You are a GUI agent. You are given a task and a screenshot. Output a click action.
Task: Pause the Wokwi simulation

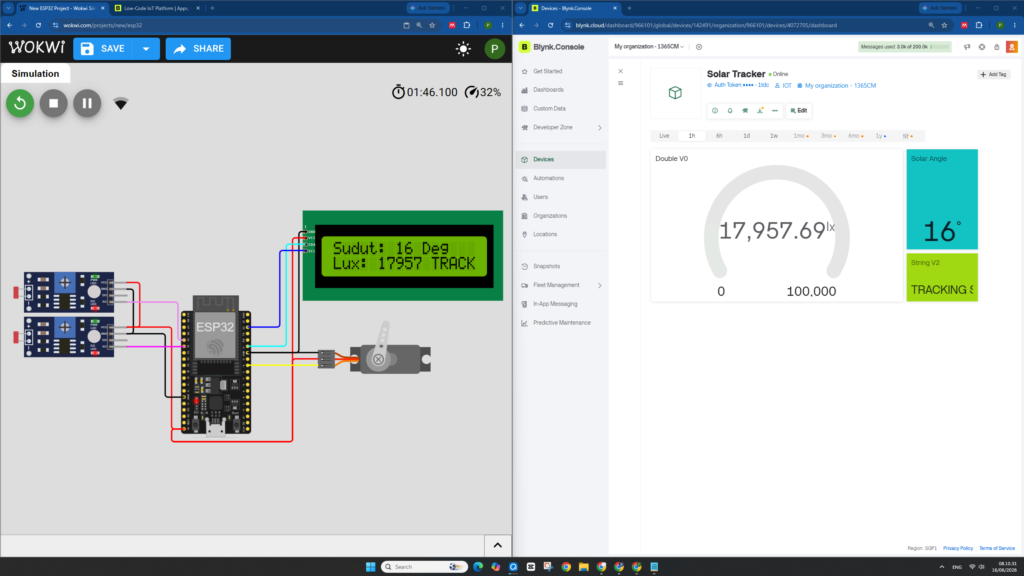point(87,103)
